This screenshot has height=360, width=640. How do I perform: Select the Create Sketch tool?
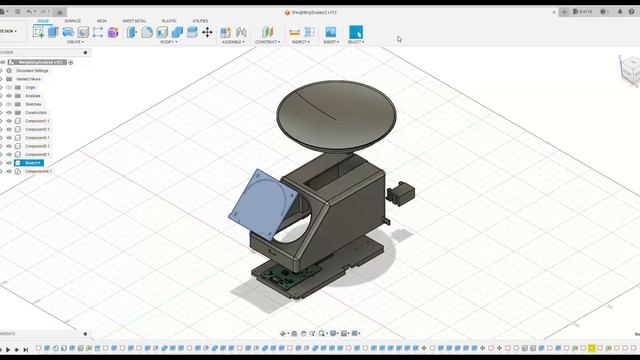(38, 32)
